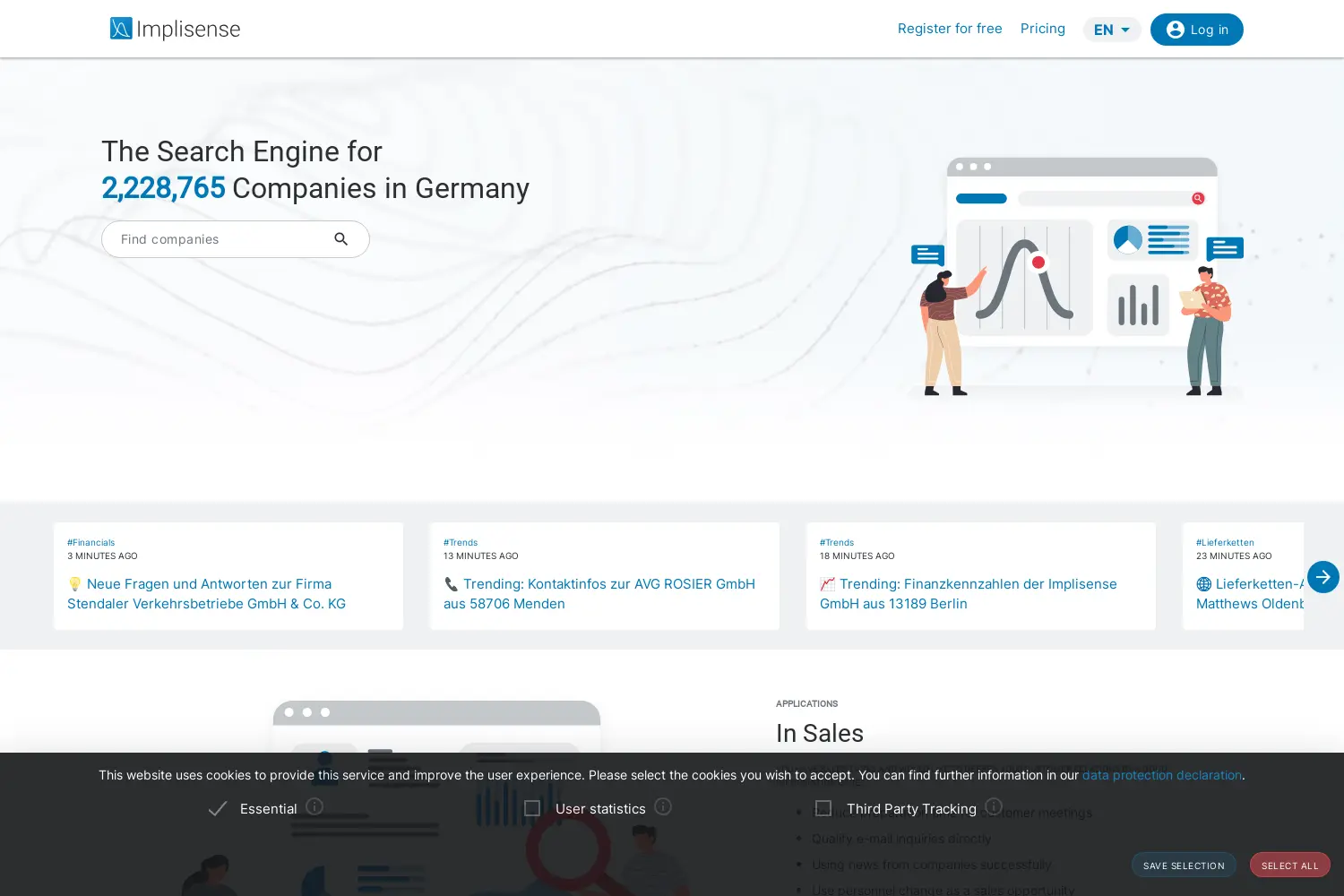1344x896 pixels.
Task: Click info icon next to Essential
Action: pyautogui.click(x=314, y=806)
